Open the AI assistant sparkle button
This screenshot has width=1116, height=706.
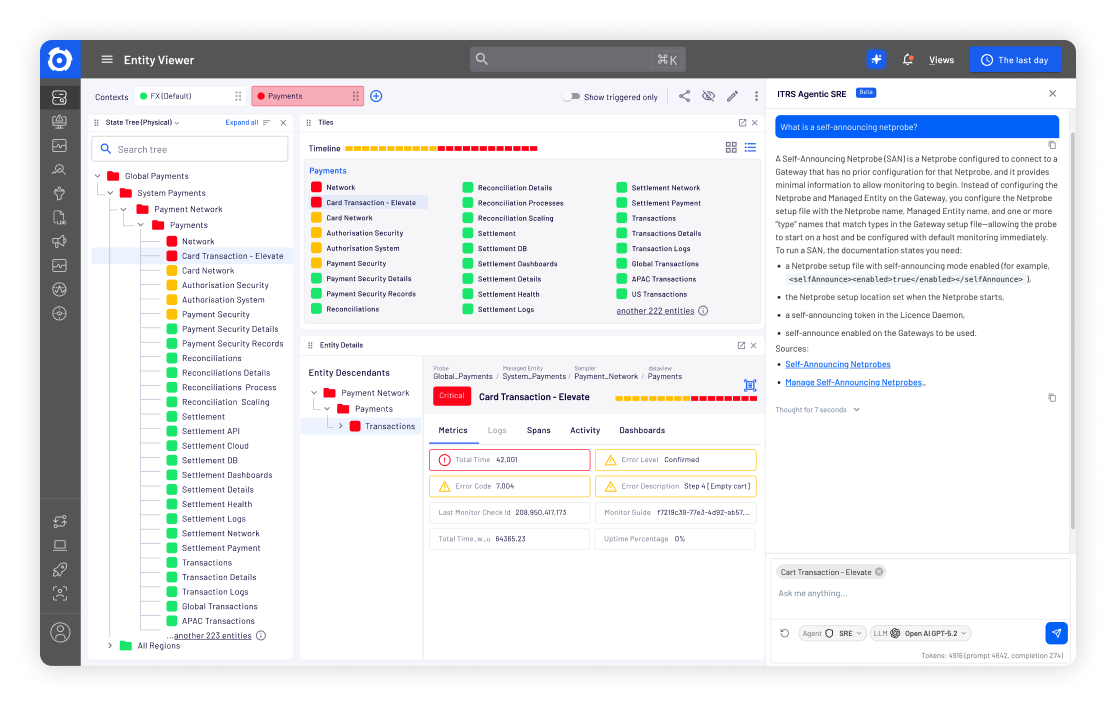coord(877,60)
